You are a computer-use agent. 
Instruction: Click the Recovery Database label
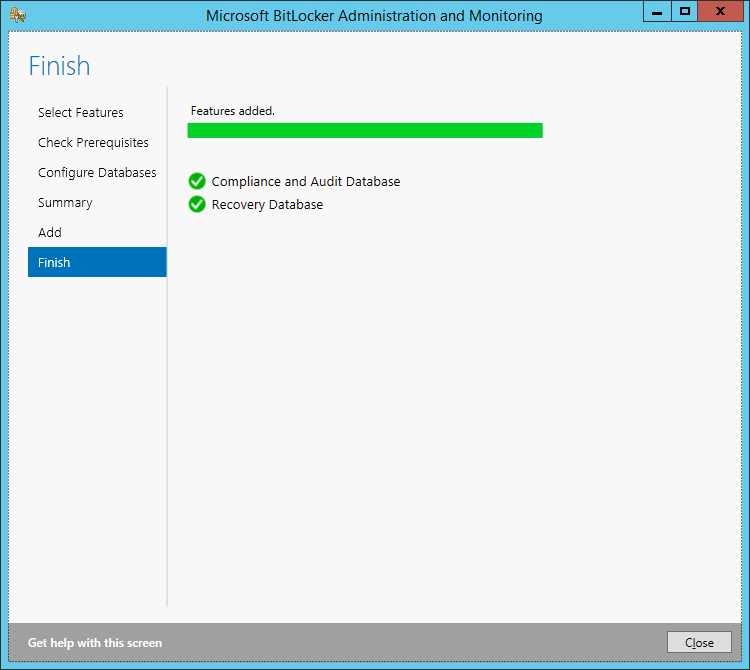[x=267, y=205]
